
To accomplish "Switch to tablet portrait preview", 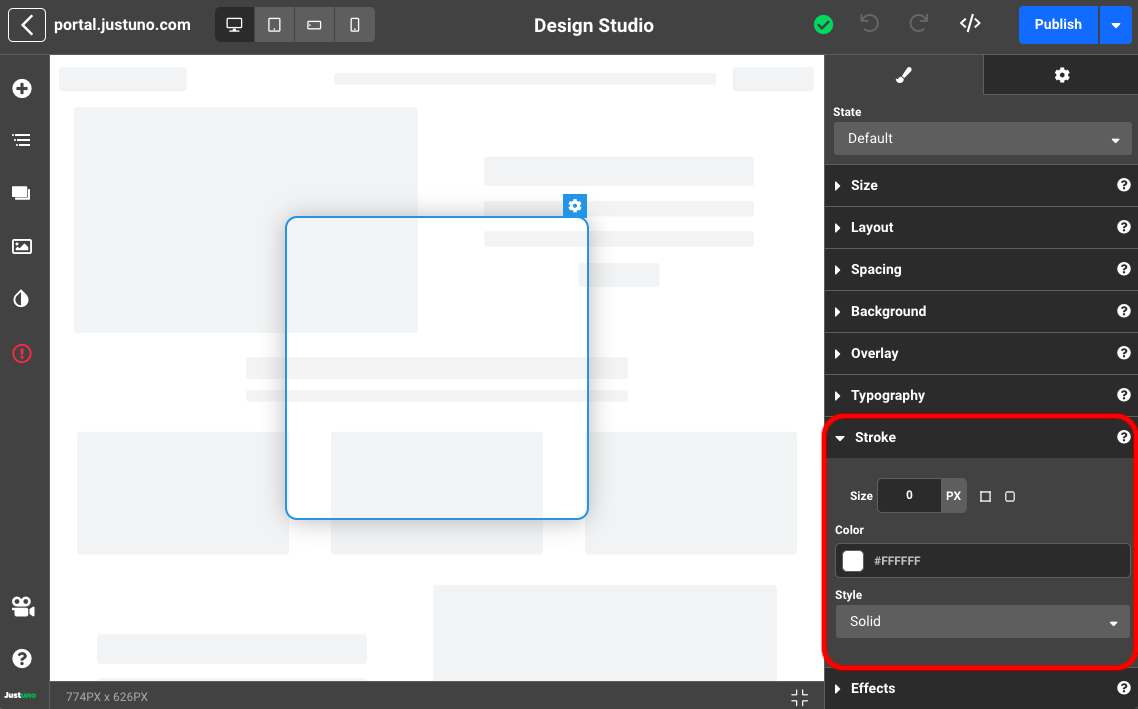I will (274, 25).
